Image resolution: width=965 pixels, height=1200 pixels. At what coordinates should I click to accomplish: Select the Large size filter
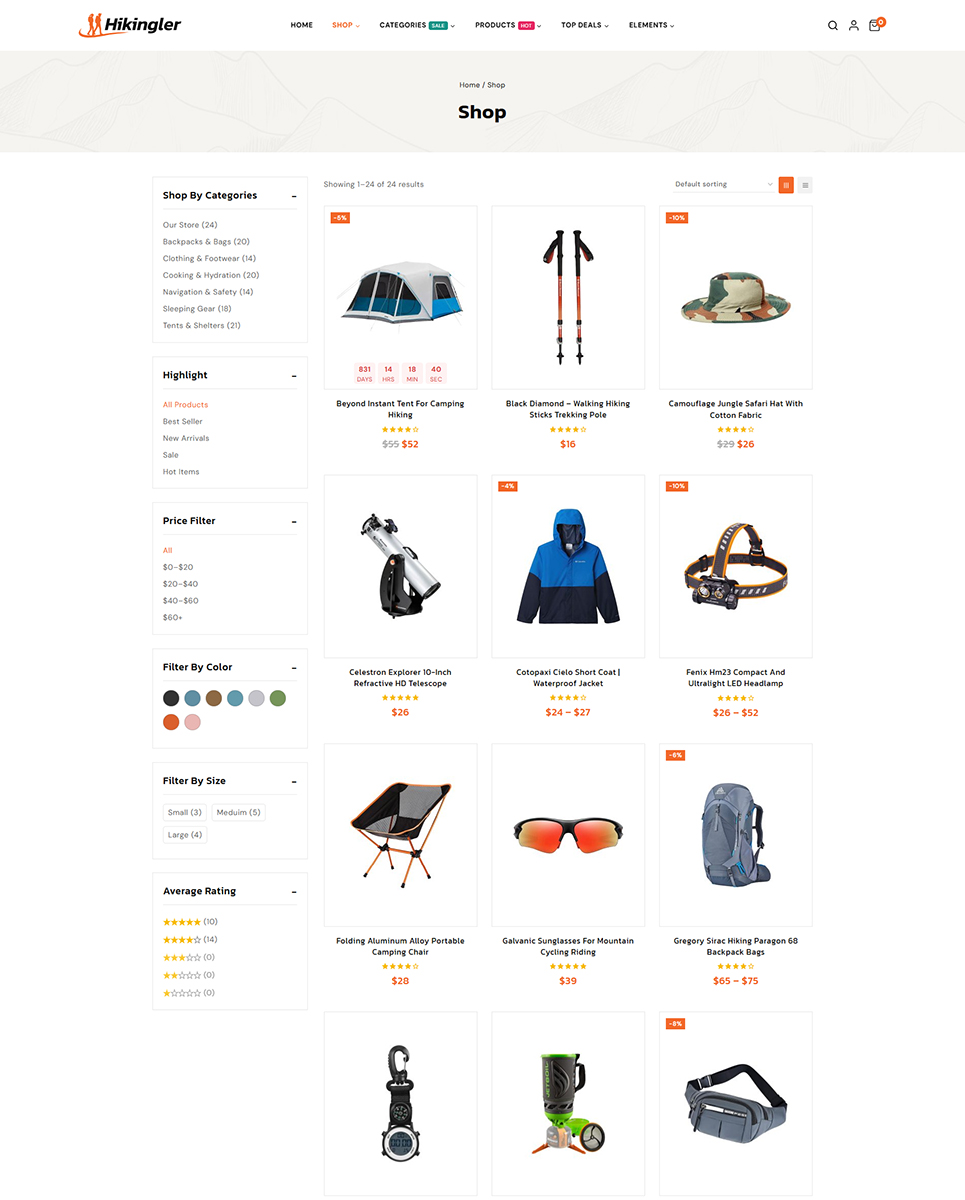click(185, 835)
